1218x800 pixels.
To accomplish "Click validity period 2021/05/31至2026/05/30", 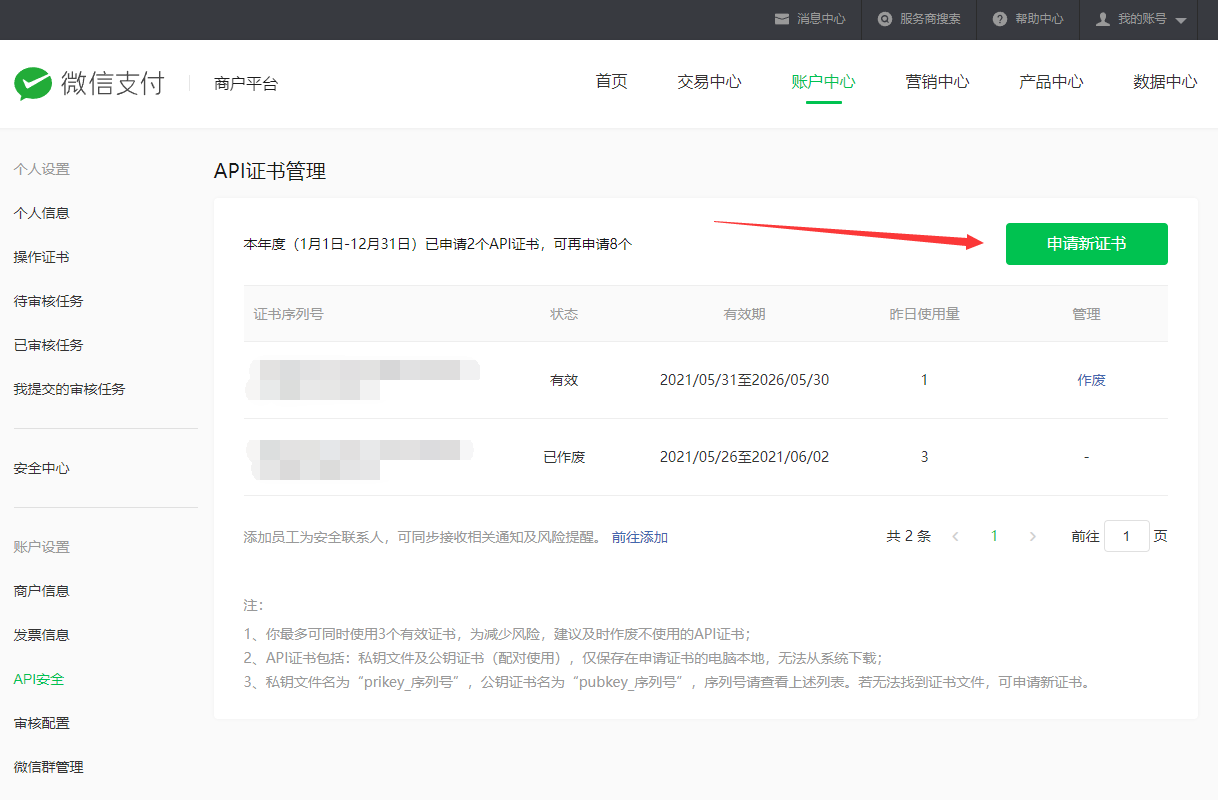I will (744, 380).
